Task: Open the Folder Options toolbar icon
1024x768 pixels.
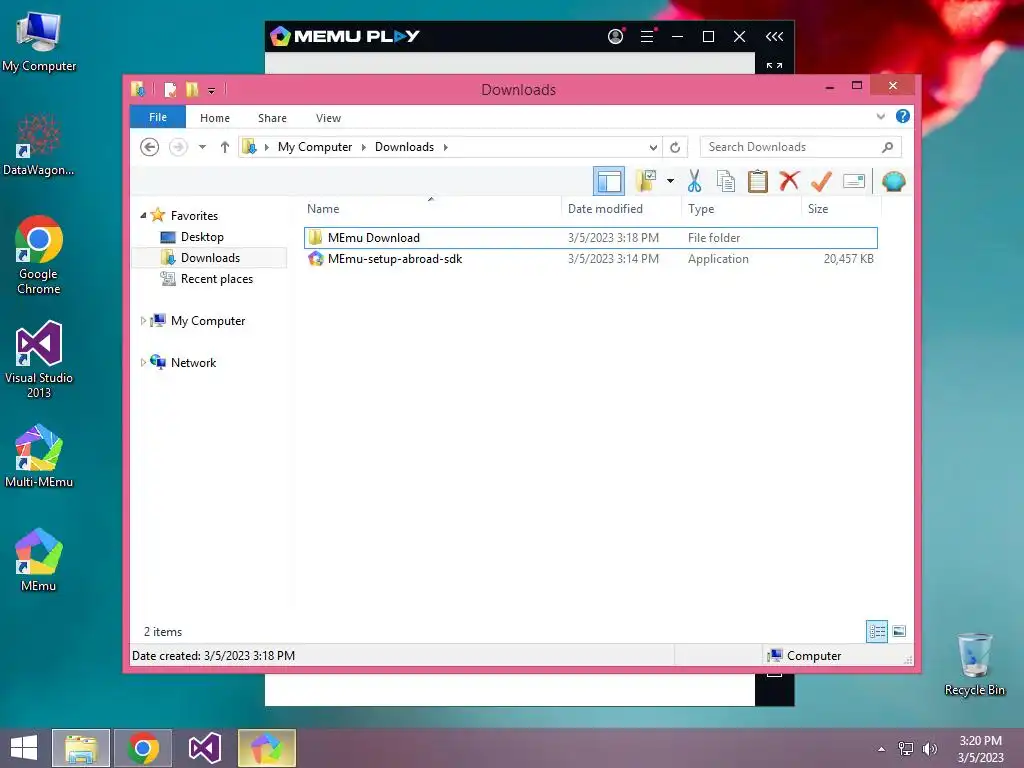Action: point(646,181)
